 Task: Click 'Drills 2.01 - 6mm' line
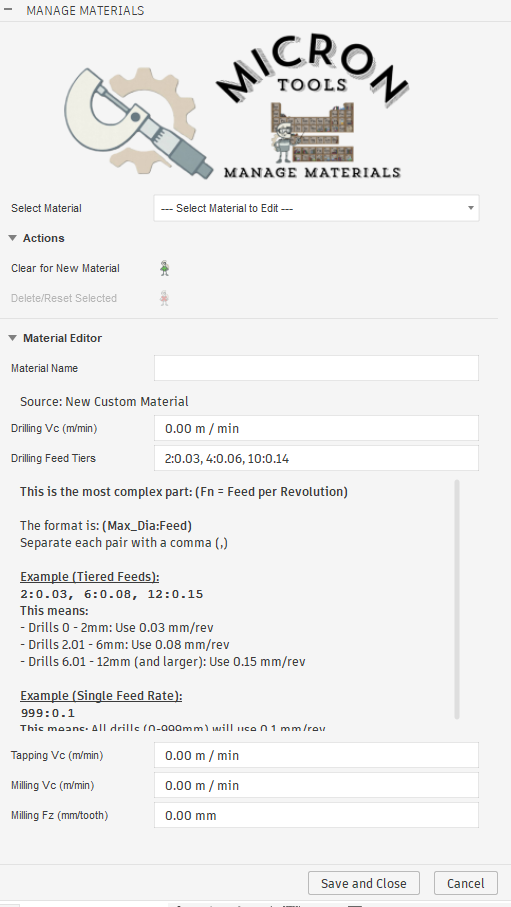tap(124, 644)
